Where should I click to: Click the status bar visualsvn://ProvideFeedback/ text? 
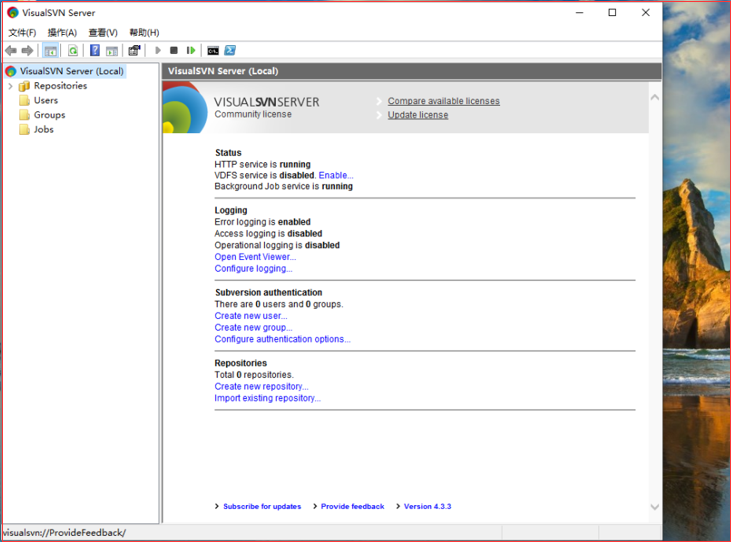[64, 533]
